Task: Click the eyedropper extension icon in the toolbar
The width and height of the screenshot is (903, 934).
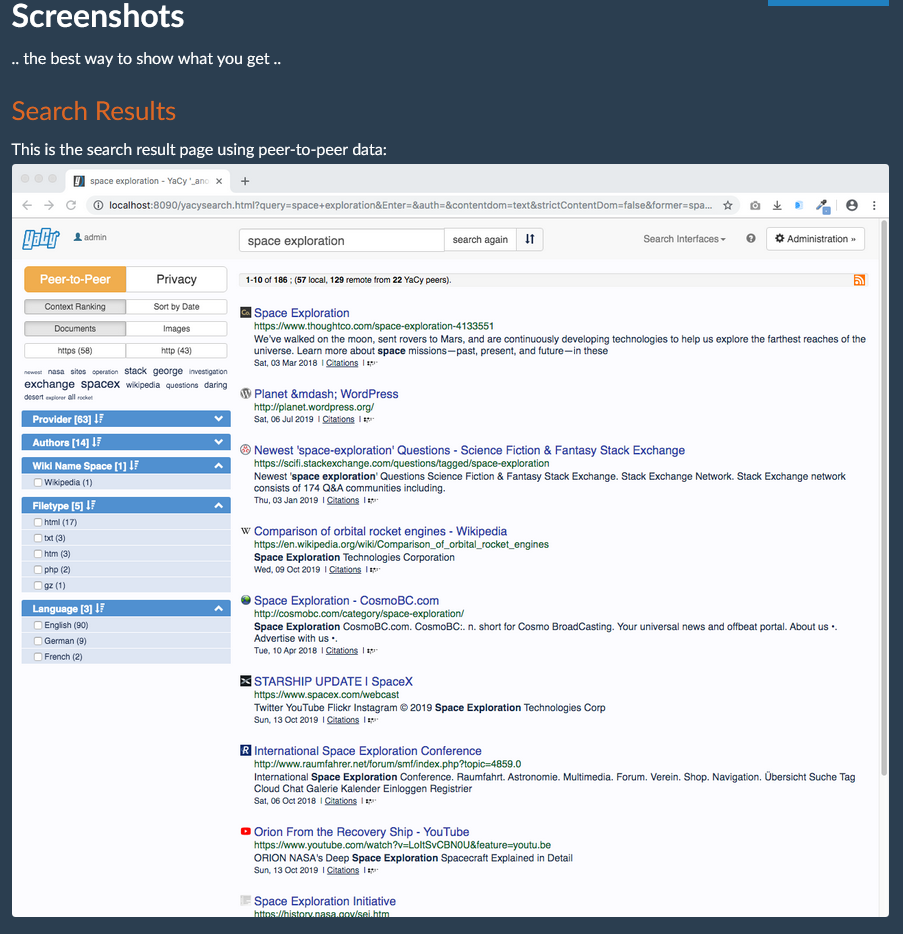Action: tap(823, 206)
